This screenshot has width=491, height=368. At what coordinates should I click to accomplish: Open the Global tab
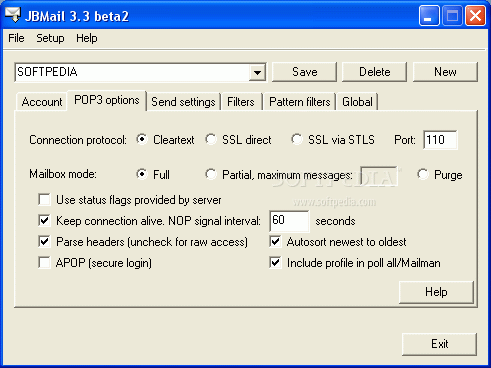[x=357, y=102]
